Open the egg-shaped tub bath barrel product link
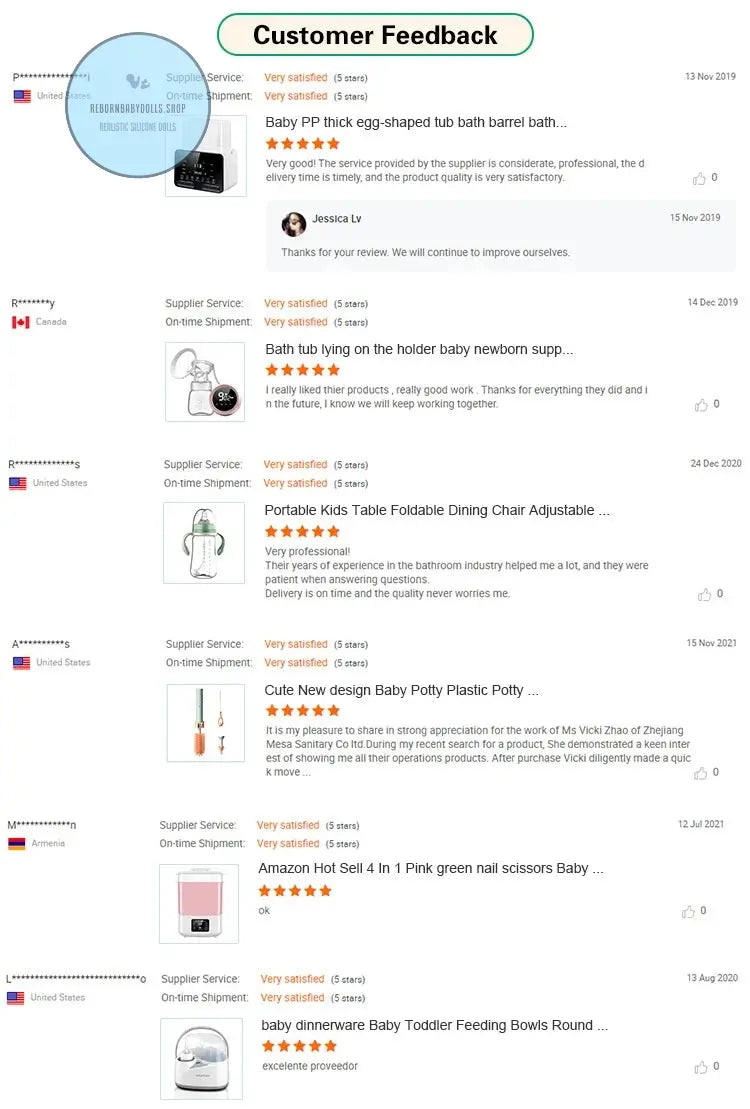750x1109 pixels. [416, 122]
